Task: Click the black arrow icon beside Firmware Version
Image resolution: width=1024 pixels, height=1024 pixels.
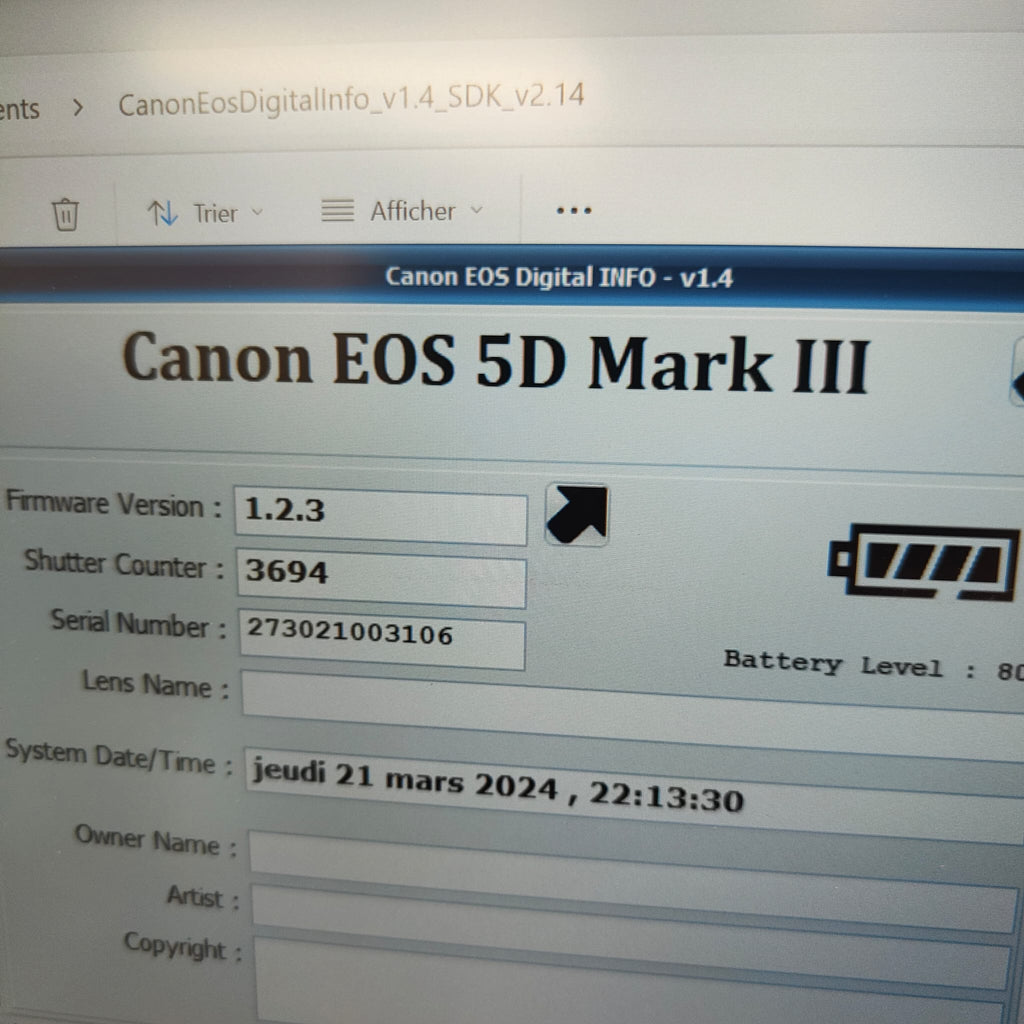Action: [575, 516]
